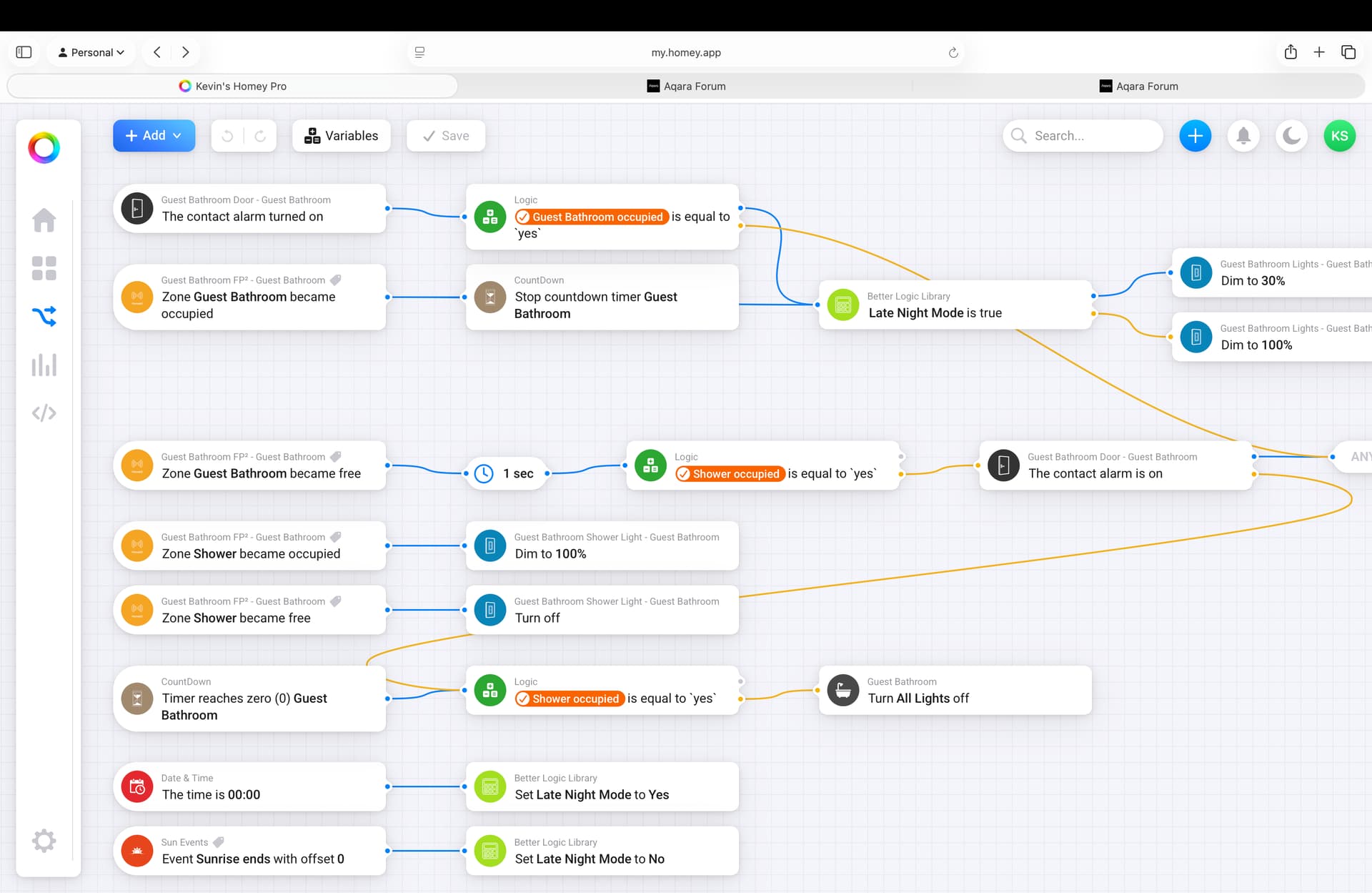The height and width of the screenshot is (893, 1372).
Task: Click the notifications bell icon
Action: coord(1243,136)
